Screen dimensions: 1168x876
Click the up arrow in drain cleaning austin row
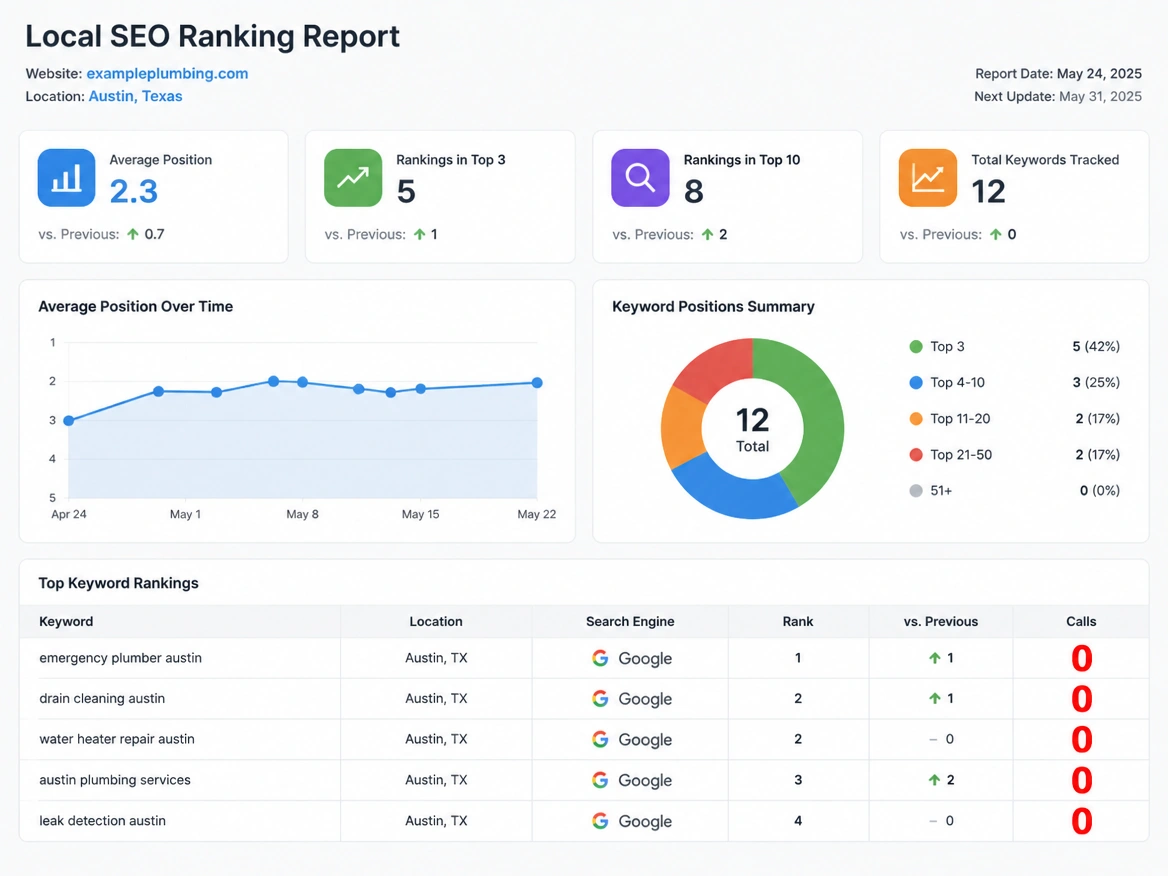(x=934, y=699)
